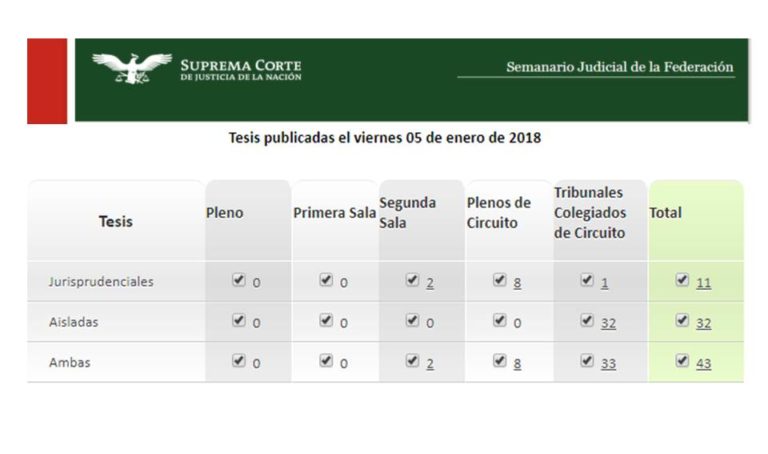
Task: Toggle the Aisladas Tribunales Colegiados checkbox
Action: [587, 320]
